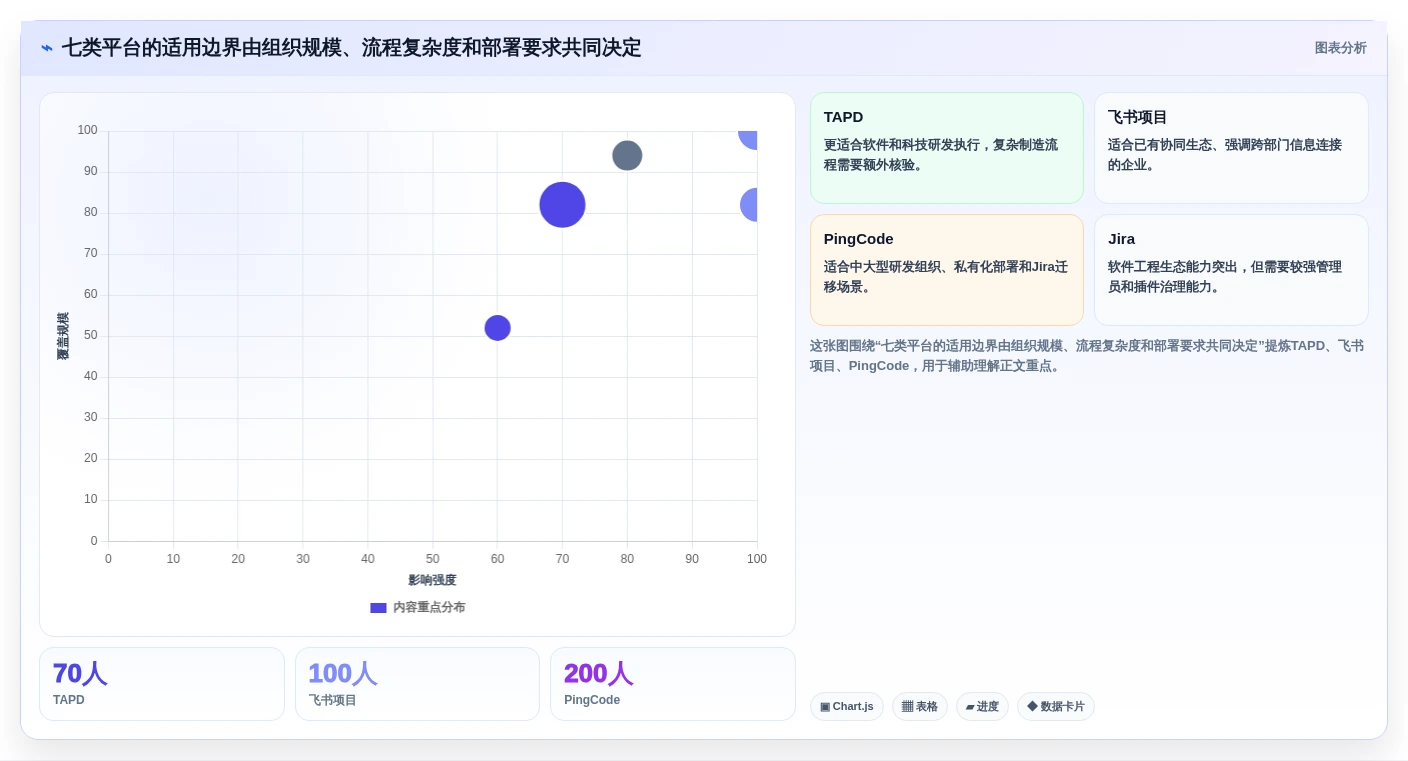Open the 飞书项目 description card
The width and height of the screenshot is (1408, 761).
pyautogui.click(x=1231, y=148)
